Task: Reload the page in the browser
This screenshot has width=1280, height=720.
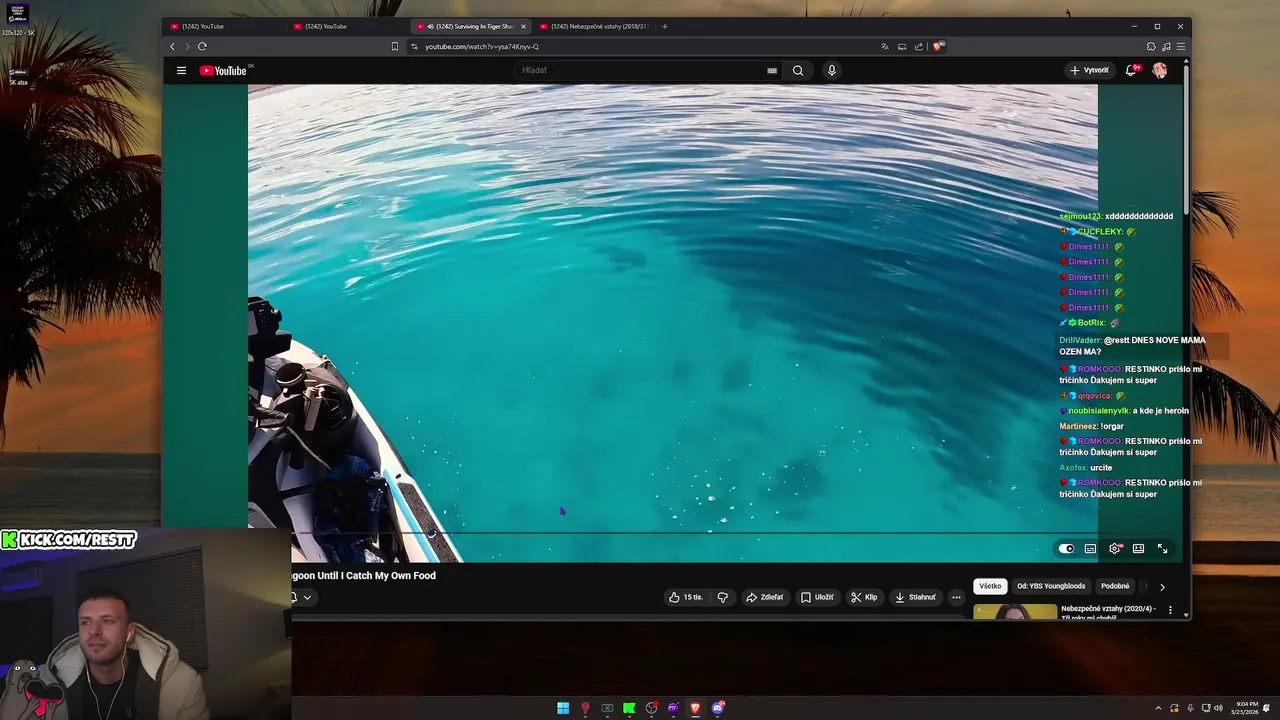Action: [x=202, y=46]
